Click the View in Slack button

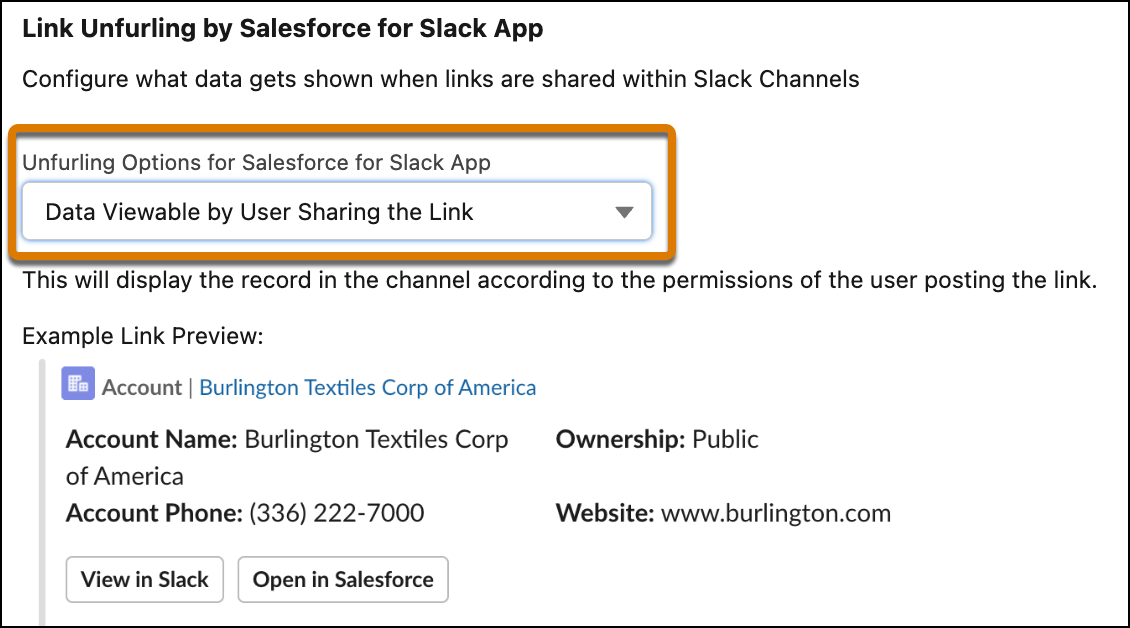click(144, 579)
